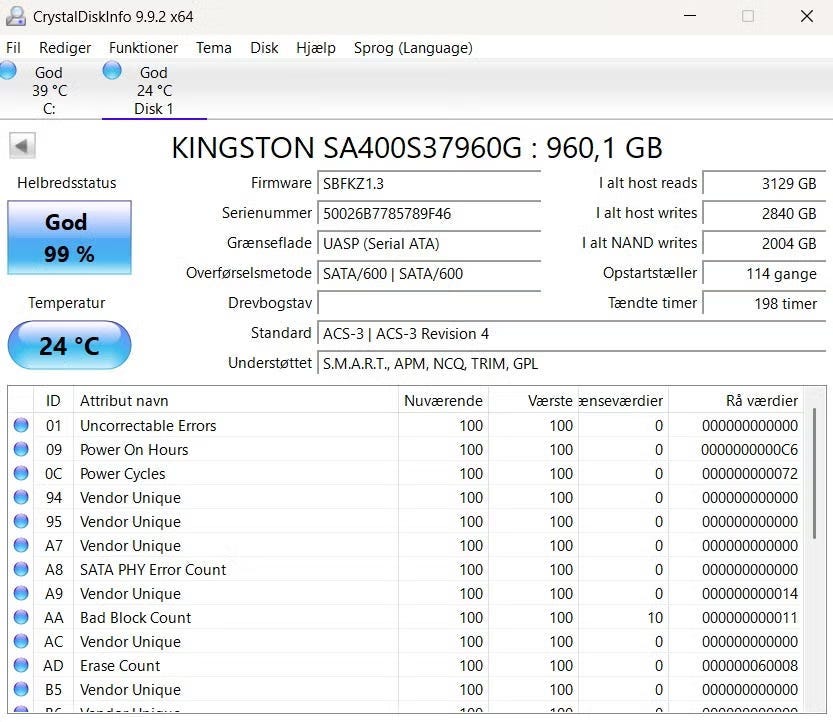Click the Tændte timer value 198 timer

coord(764,303)
